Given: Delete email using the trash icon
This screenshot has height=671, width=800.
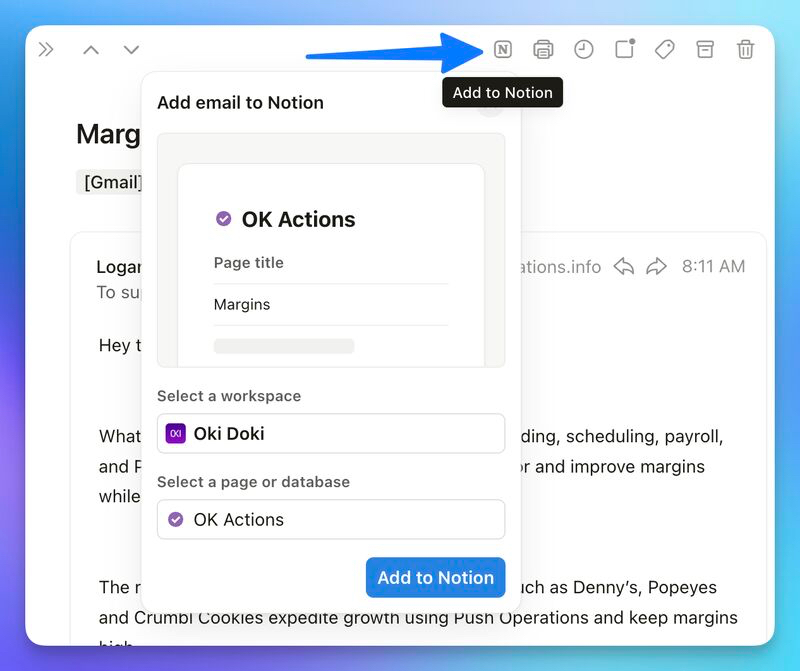Looking at the screenshot, I should coord(745,49).
